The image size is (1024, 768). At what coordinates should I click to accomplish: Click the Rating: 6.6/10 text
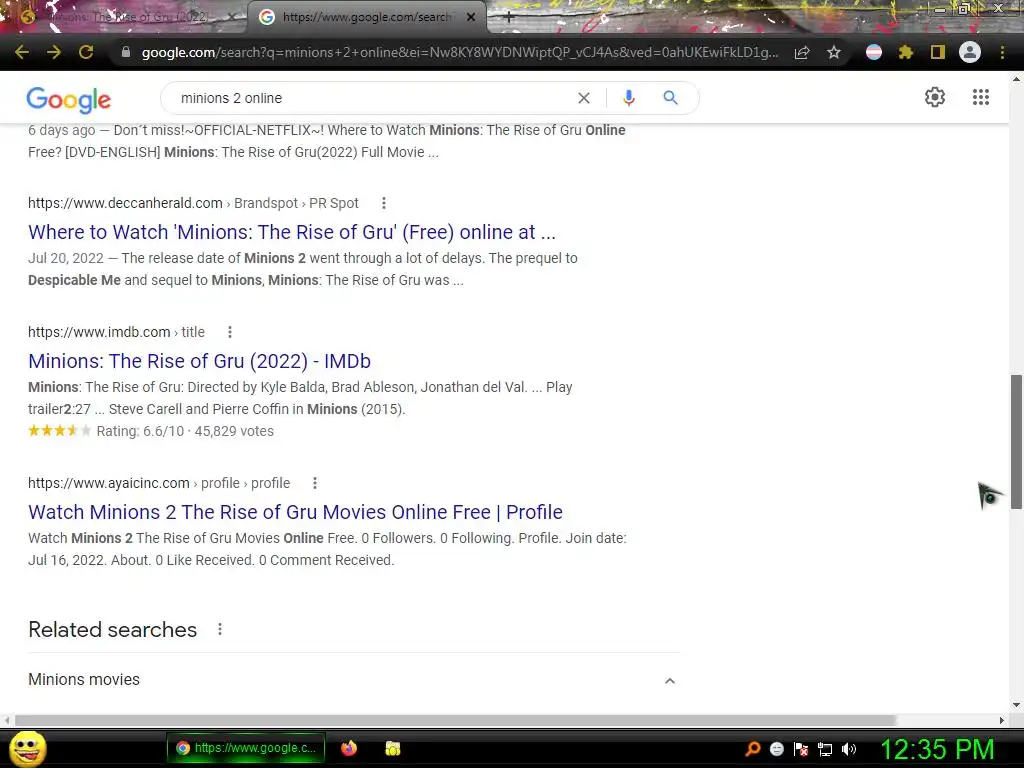140,431
